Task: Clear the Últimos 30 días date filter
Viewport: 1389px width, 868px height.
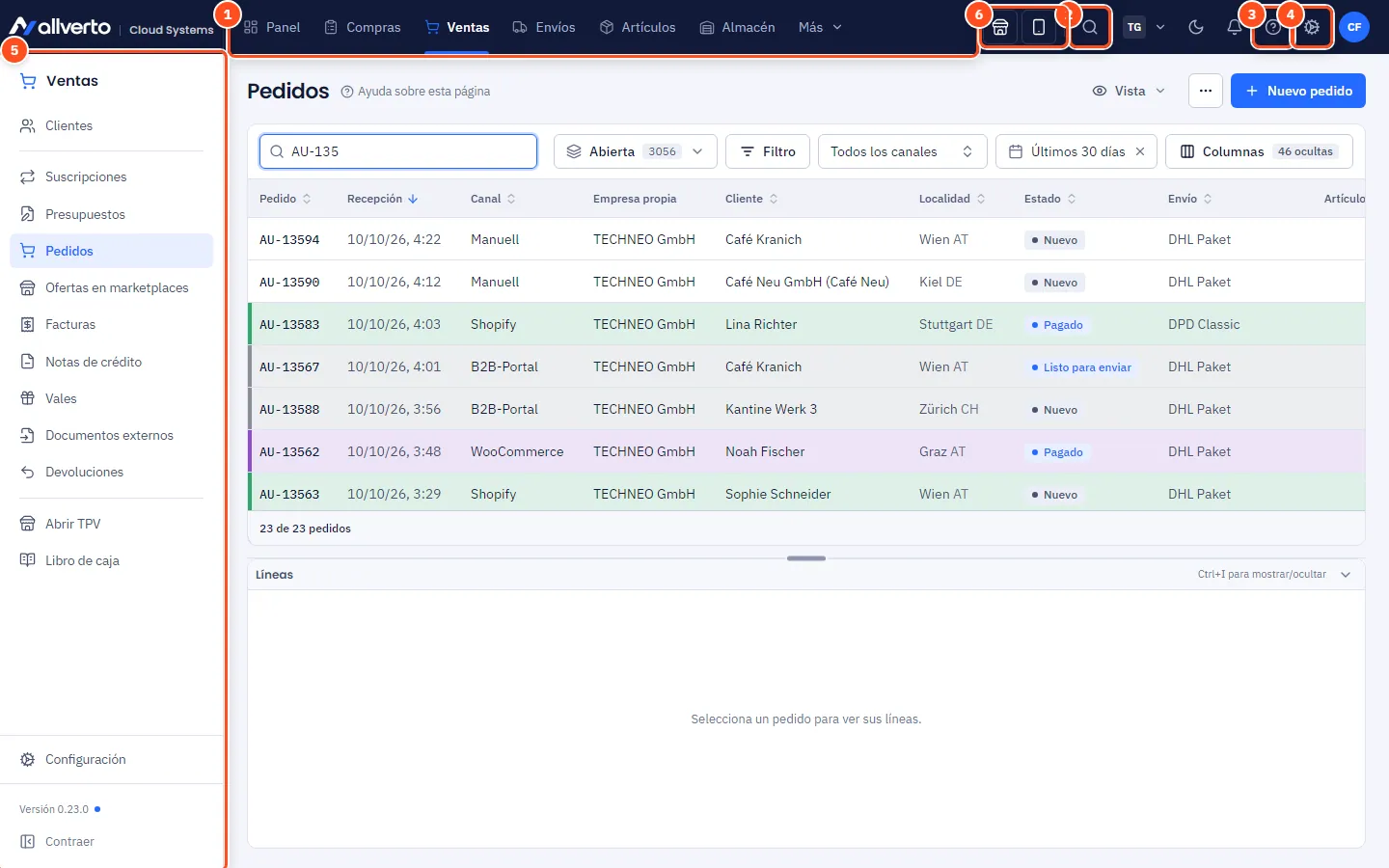Action: (1140, 151)
